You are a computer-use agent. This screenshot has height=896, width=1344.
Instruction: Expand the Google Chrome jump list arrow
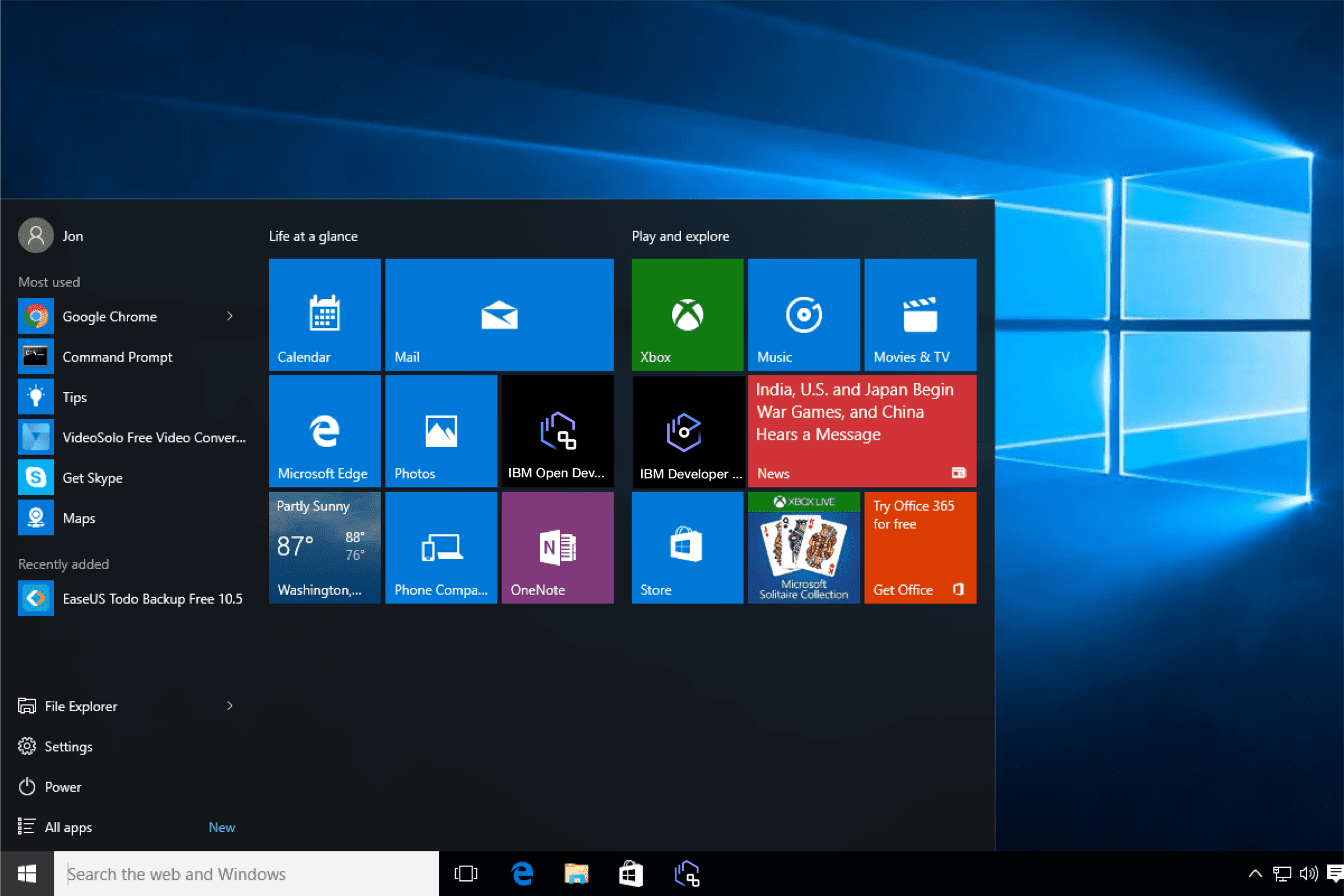tap(230, 316)
